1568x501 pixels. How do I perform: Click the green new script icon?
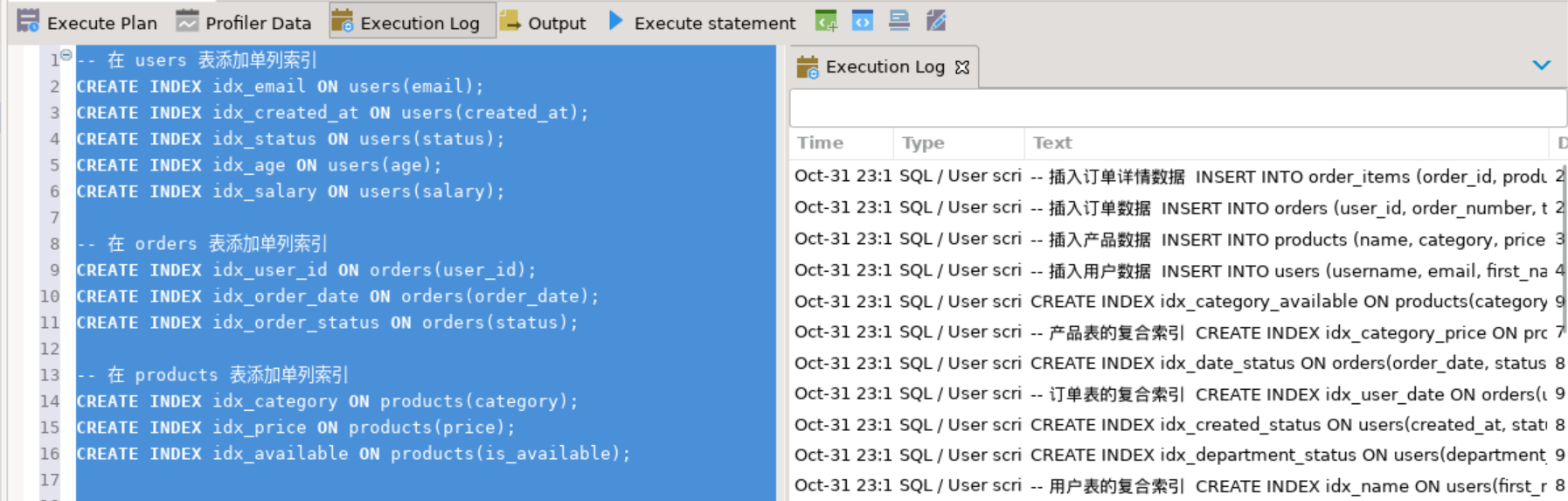tap(826, 20)
